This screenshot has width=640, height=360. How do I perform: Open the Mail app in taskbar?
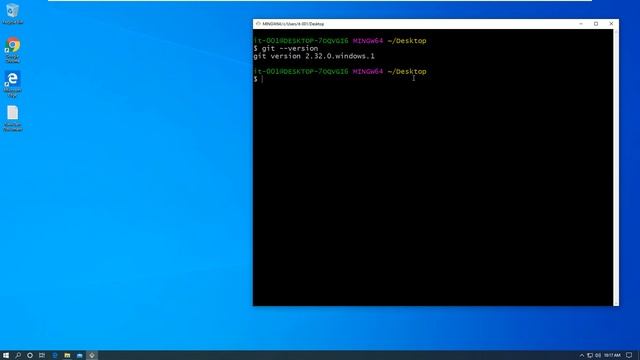[x=80, y=356]
